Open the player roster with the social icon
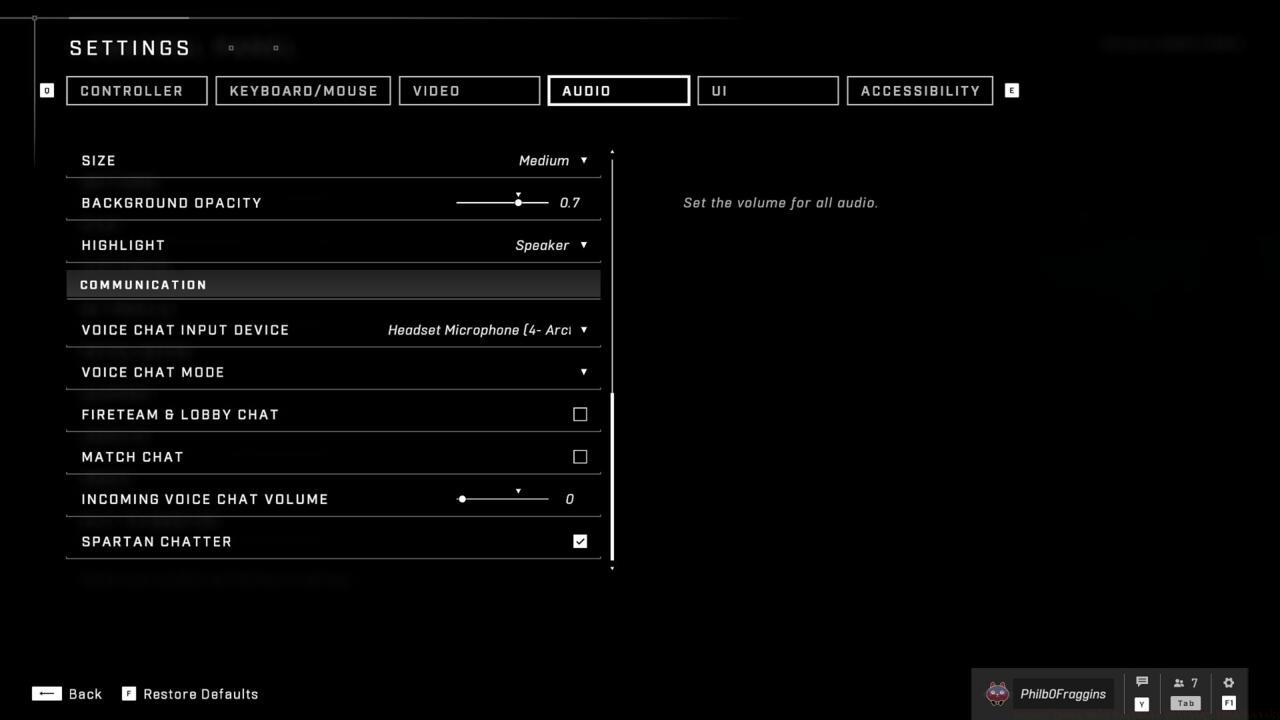The height and width of the screenshot is (720, 1280). [x=1185, y=681]
